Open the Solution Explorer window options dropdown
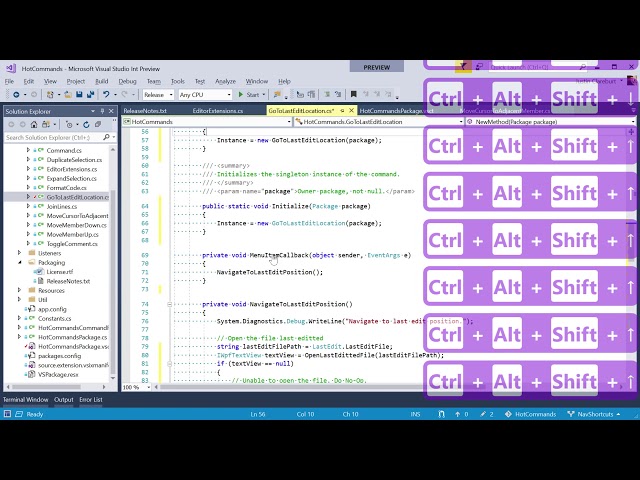The image size is (640, 480). pos(93,111)
